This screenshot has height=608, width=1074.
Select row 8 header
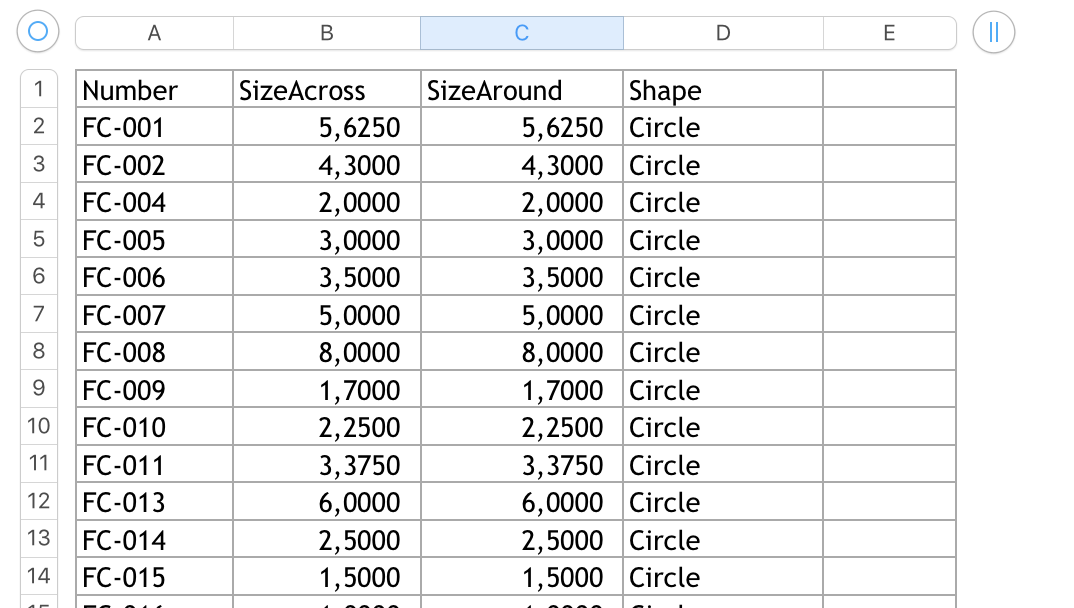tap(39, 351)
